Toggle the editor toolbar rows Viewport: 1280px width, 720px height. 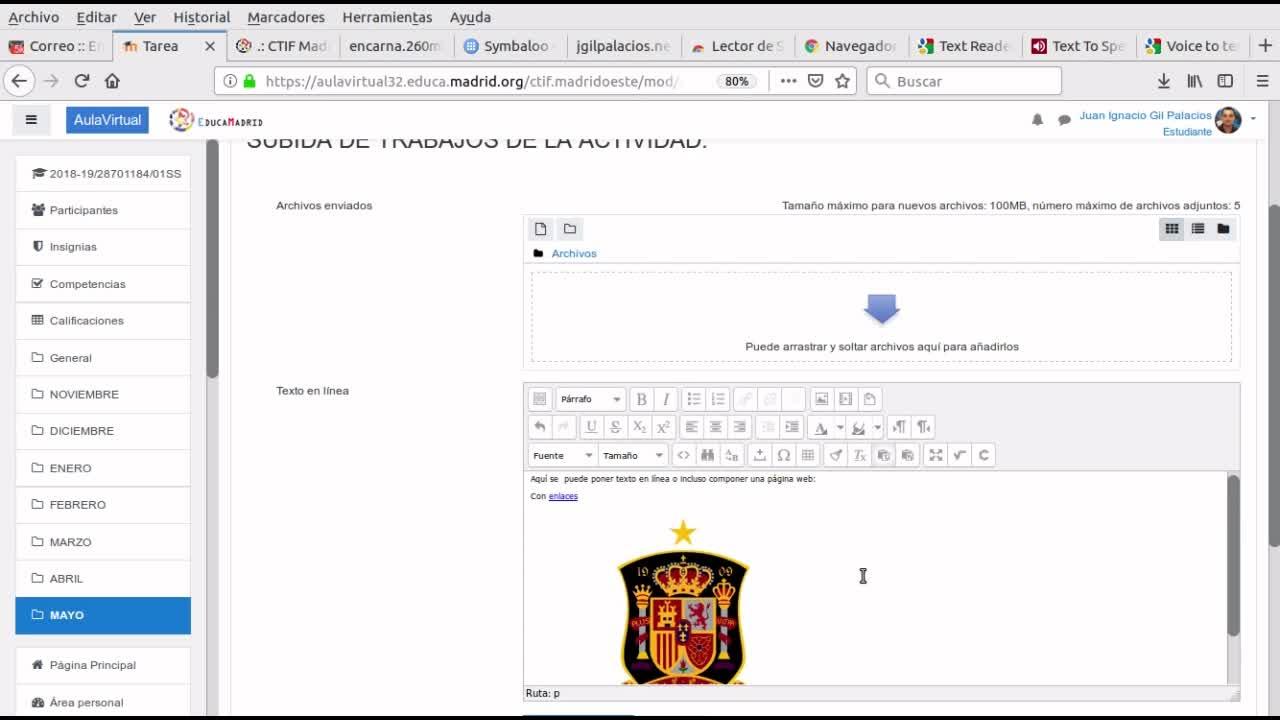click(540, 399)
